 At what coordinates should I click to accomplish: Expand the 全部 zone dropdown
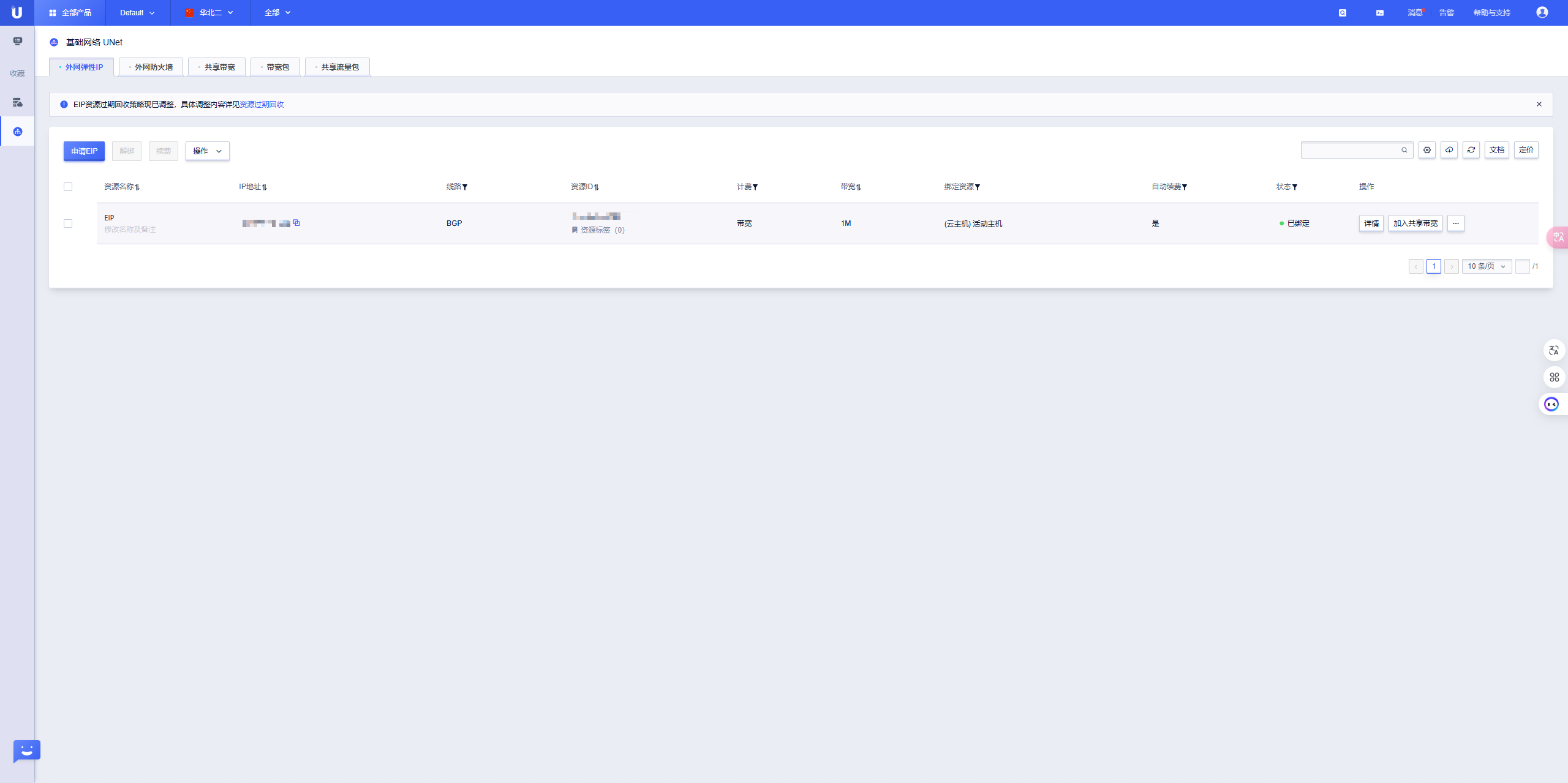(x=277, y=13)
